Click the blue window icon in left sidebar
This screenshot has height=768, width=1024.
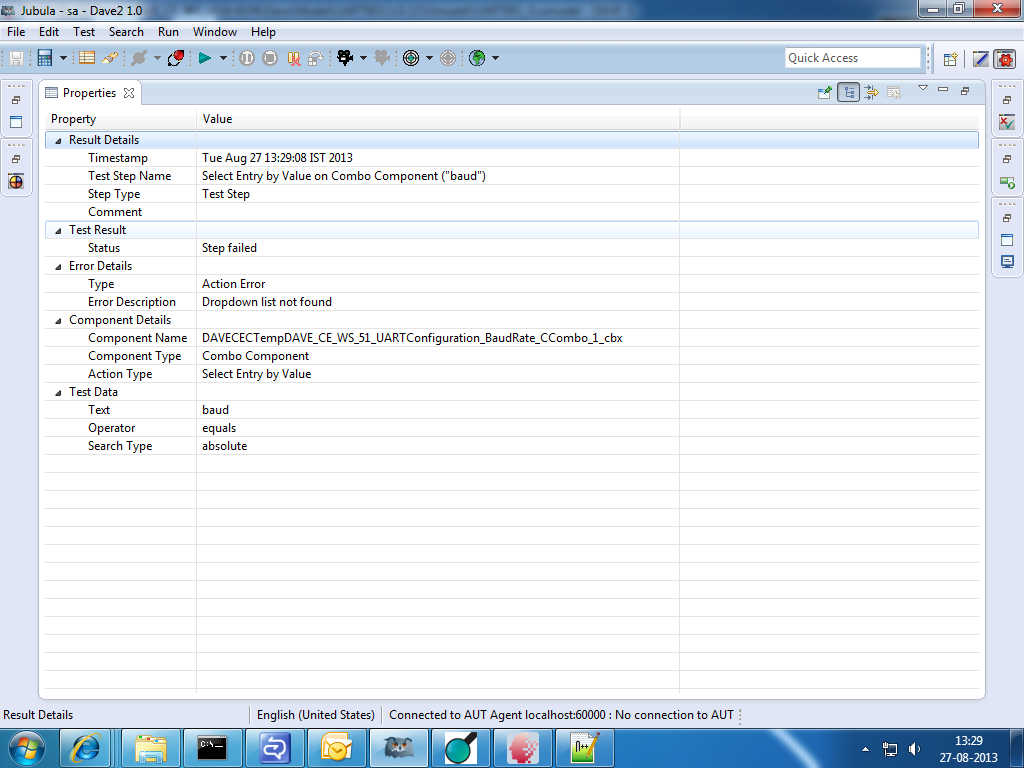(16, 121)
